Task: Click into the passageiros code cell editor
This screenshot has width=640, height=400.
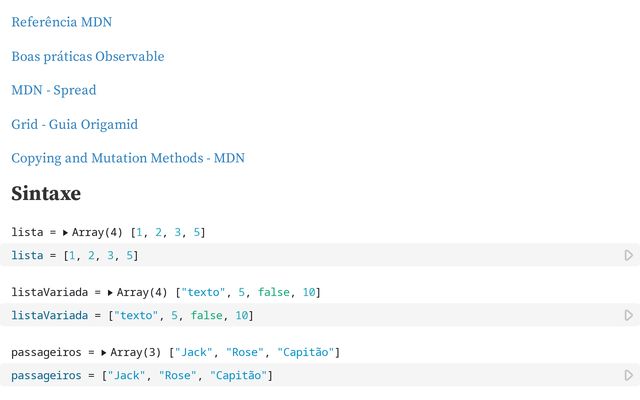Action: 400,376
